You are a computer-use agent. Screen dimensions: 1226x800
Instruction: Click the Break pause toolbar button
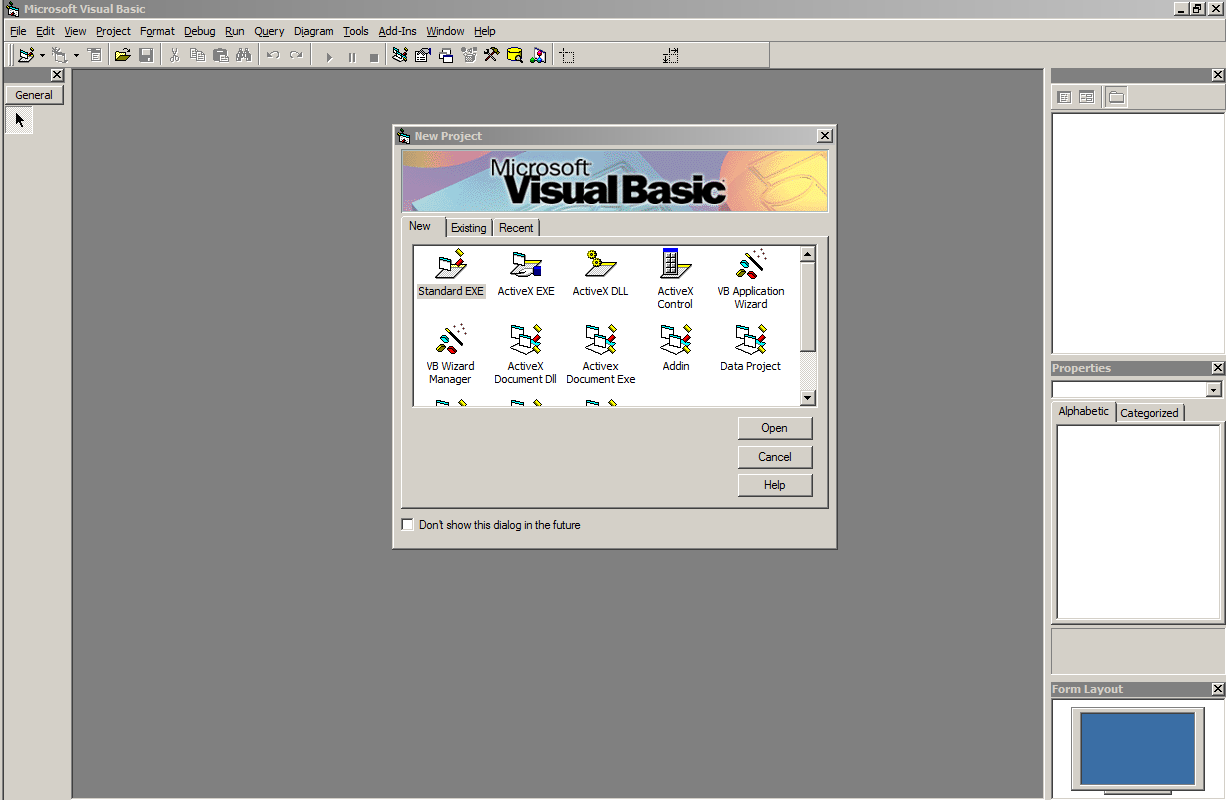(352, 57)
